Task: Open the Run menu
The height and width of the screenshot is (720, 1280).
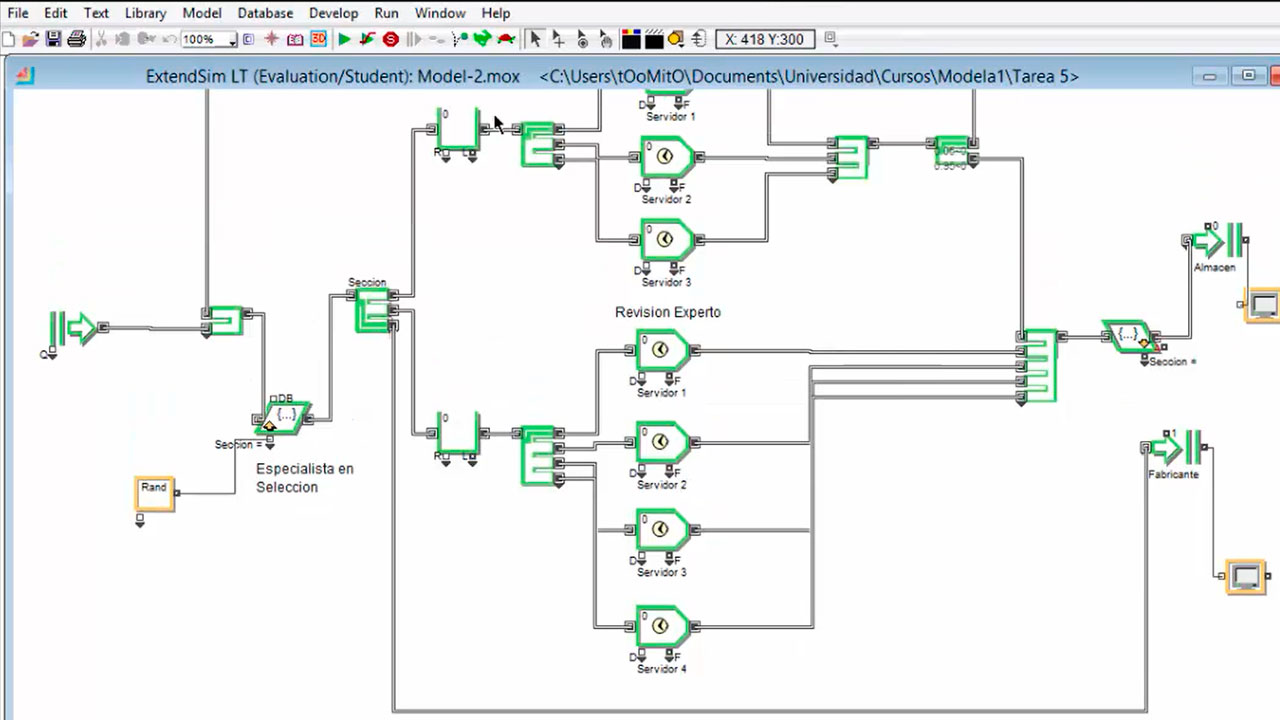Action: (x=386, y=13)
